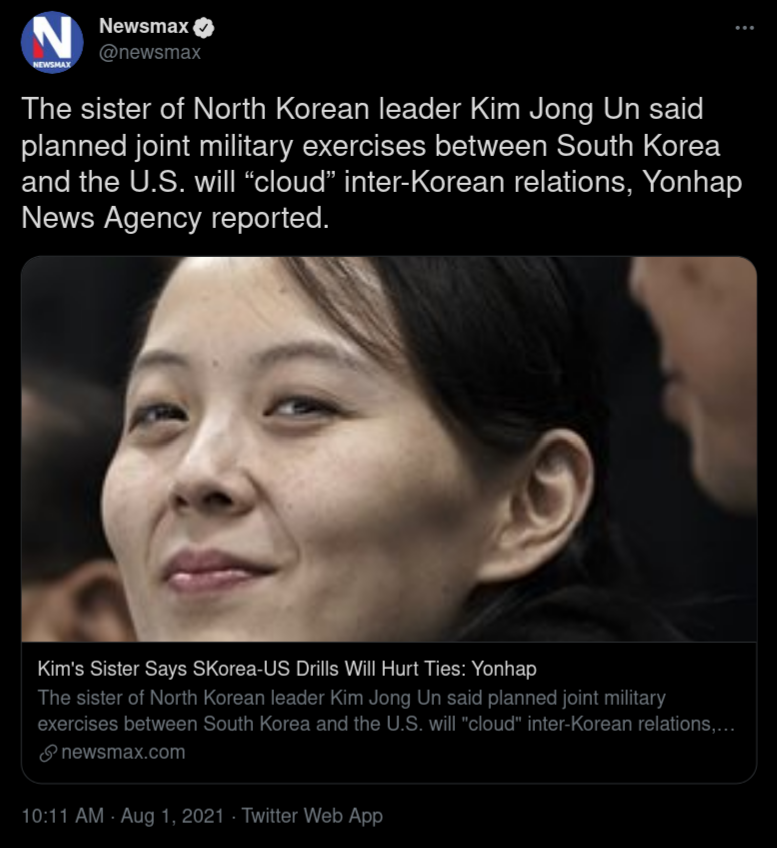Click headline Kim's Sister Says SKorea-US Drills

coord(287,669)
